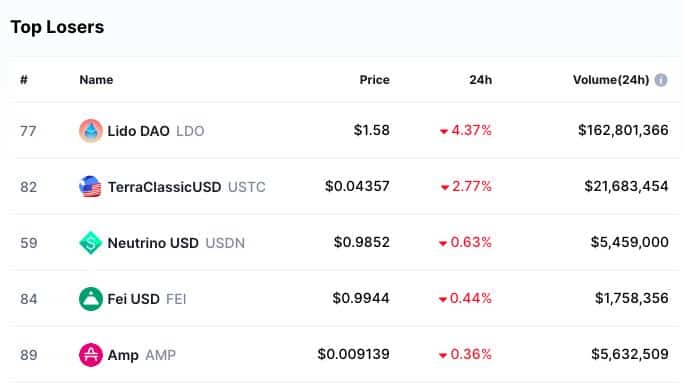Screen dimensions: 684x388
Task: Sort by the Volume(24h) column header
Action: [611, 80]
